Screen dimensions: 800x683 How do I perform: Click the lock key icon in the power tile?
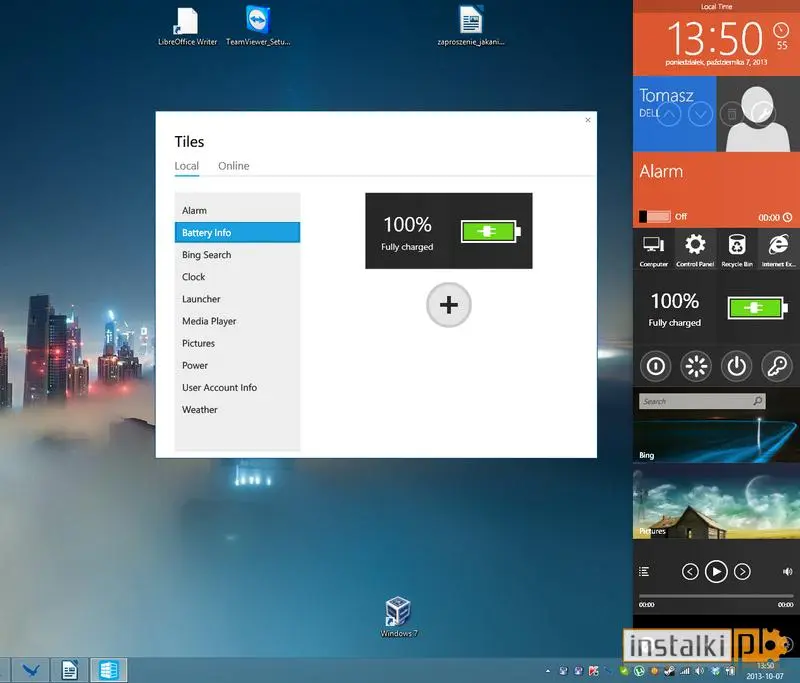click(777, 366)
